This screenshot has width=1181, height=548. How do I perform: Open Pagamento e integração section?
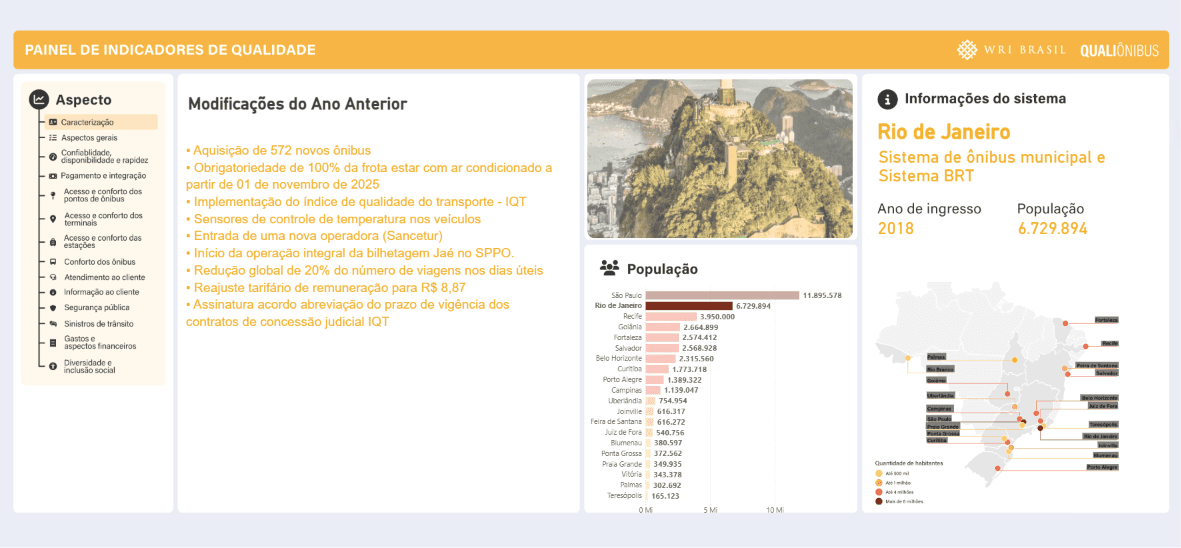[x=103, y=175]
